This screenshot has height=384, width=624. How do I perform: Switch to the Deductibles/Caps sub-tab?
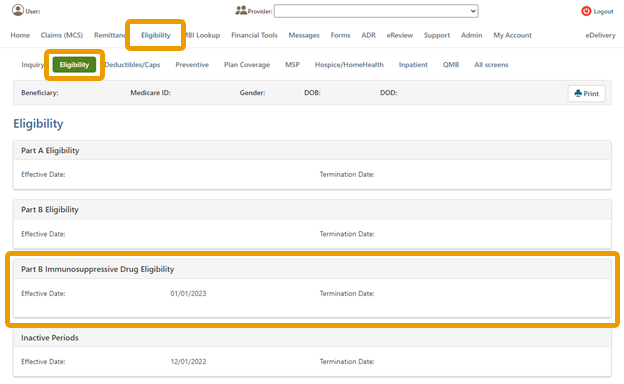tap(133, 64)
